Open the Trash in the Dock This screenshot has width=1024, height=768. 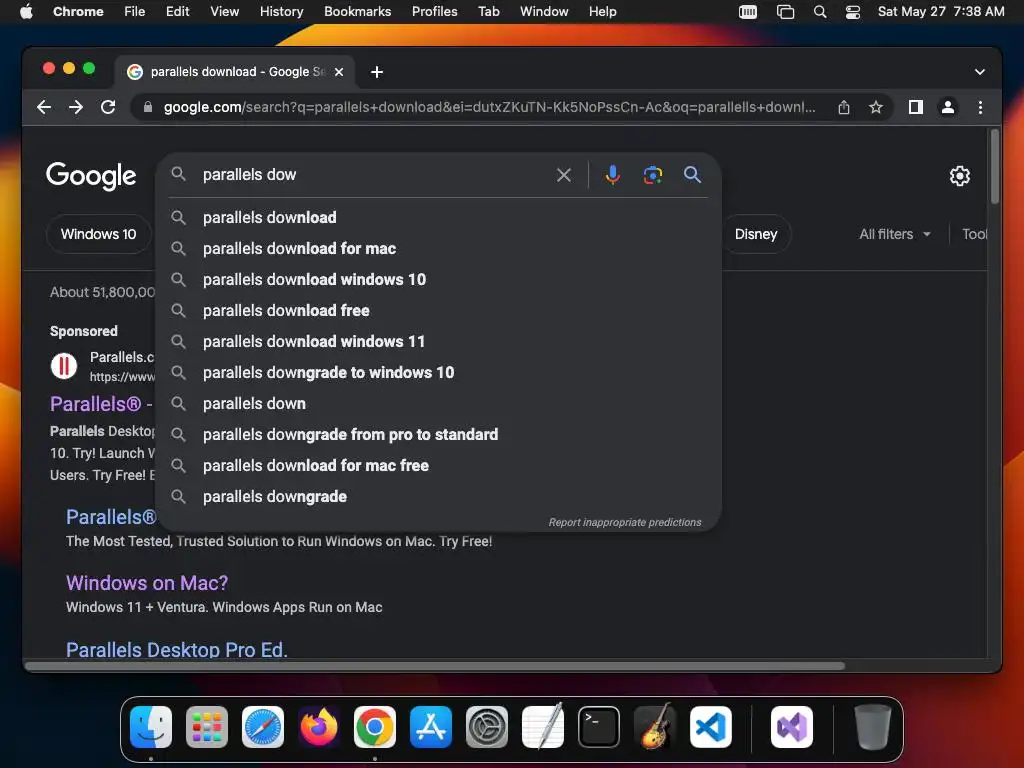pyautogui.click(x=872, y=727)
